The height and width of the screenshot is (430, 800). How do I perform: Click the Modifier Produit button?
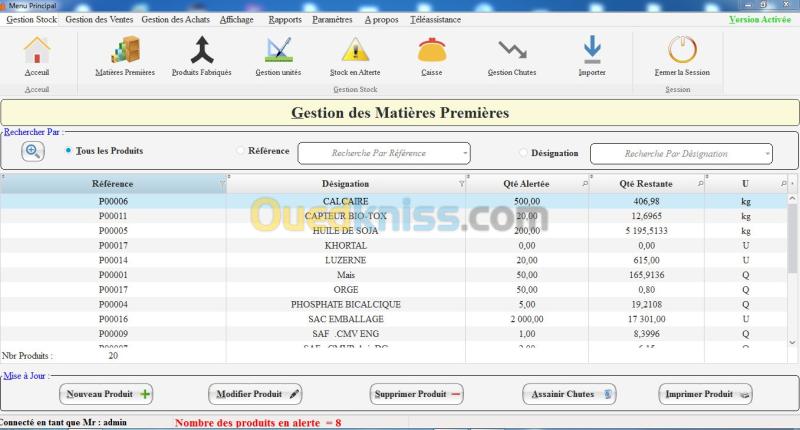(x=255, y=394)
